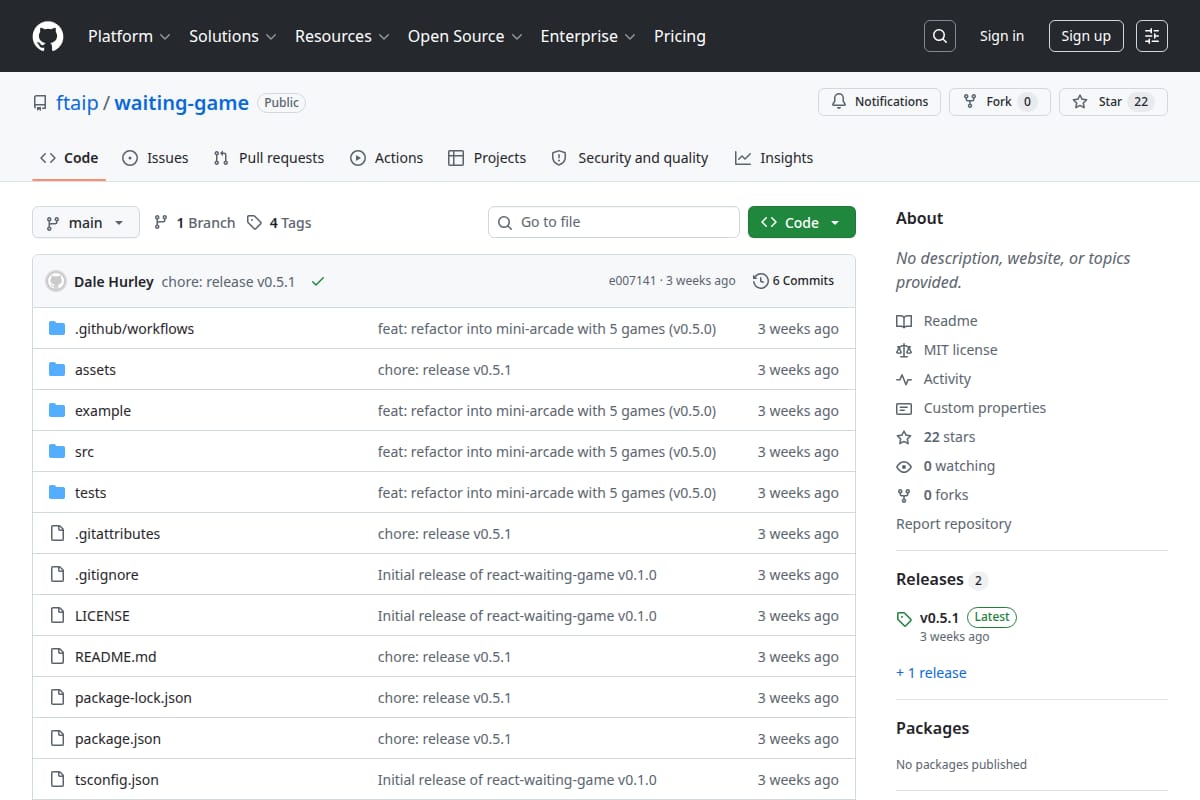Open commit hash e007141
The image size is (1200, 800).
coord(632,281)
